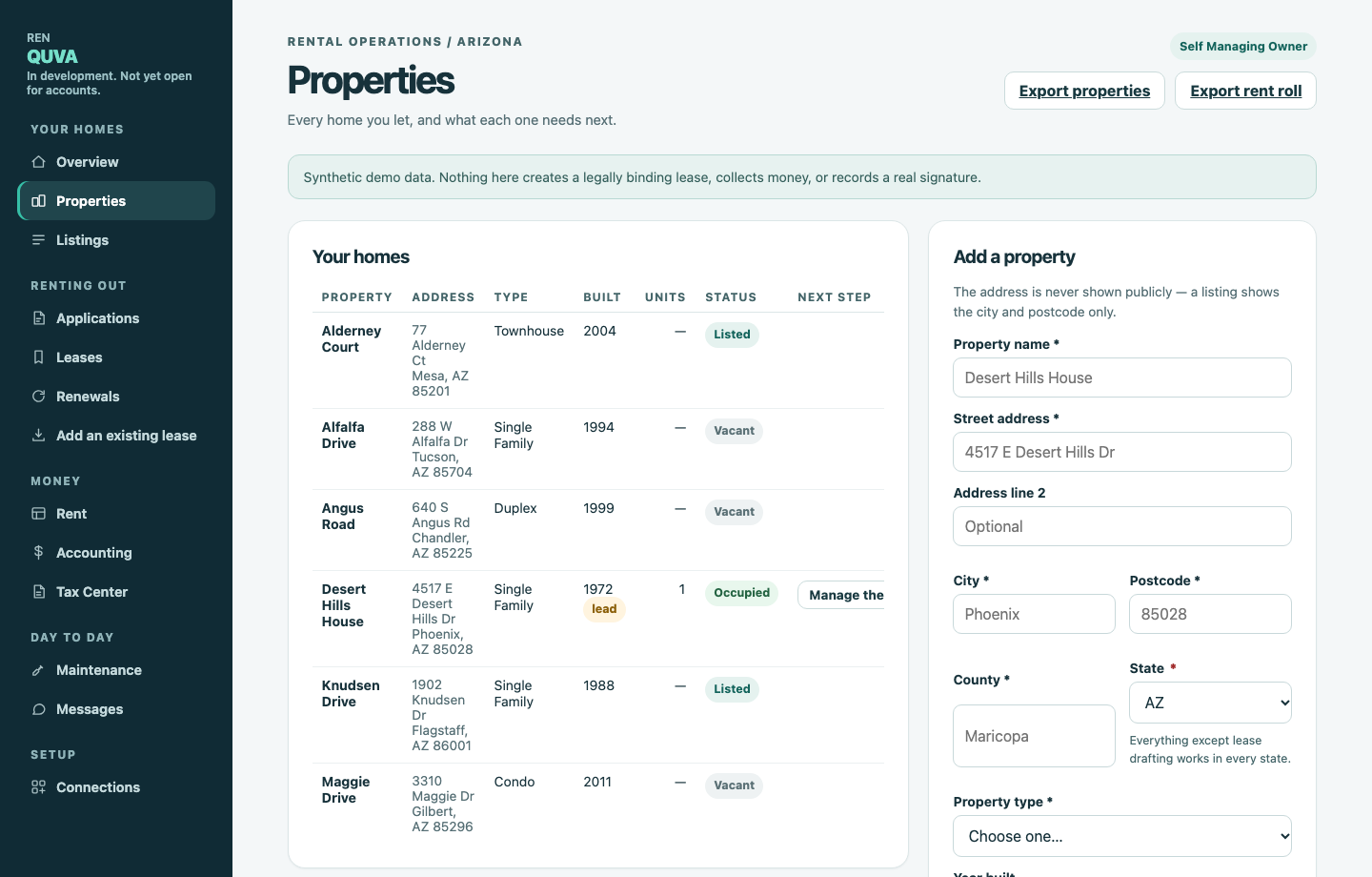1372x877 pixels.
Task: Click Export rent roll button
Action: click(1245, 91)
